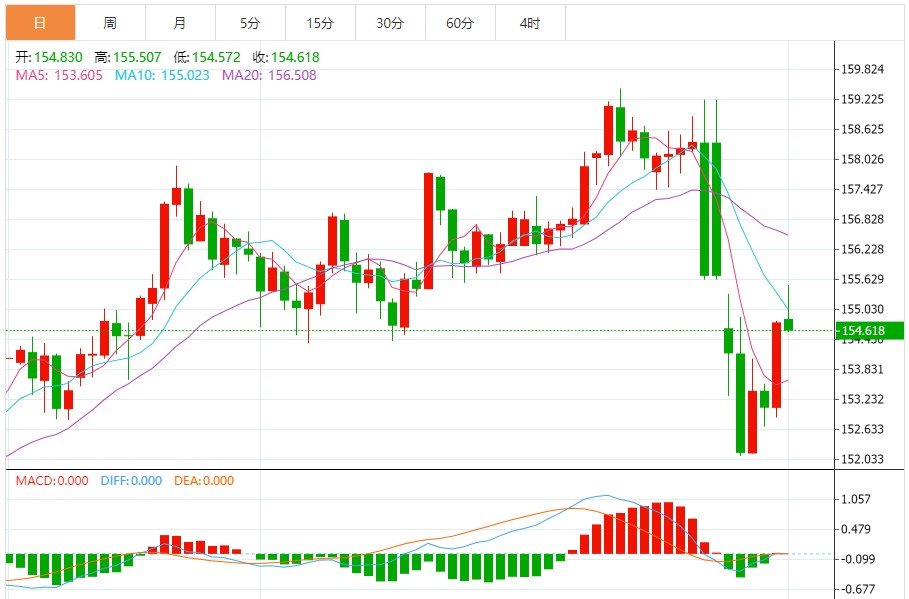Click the DEA: 0.000 label
The image size is (909, 599).
click(x=204, y=481)
